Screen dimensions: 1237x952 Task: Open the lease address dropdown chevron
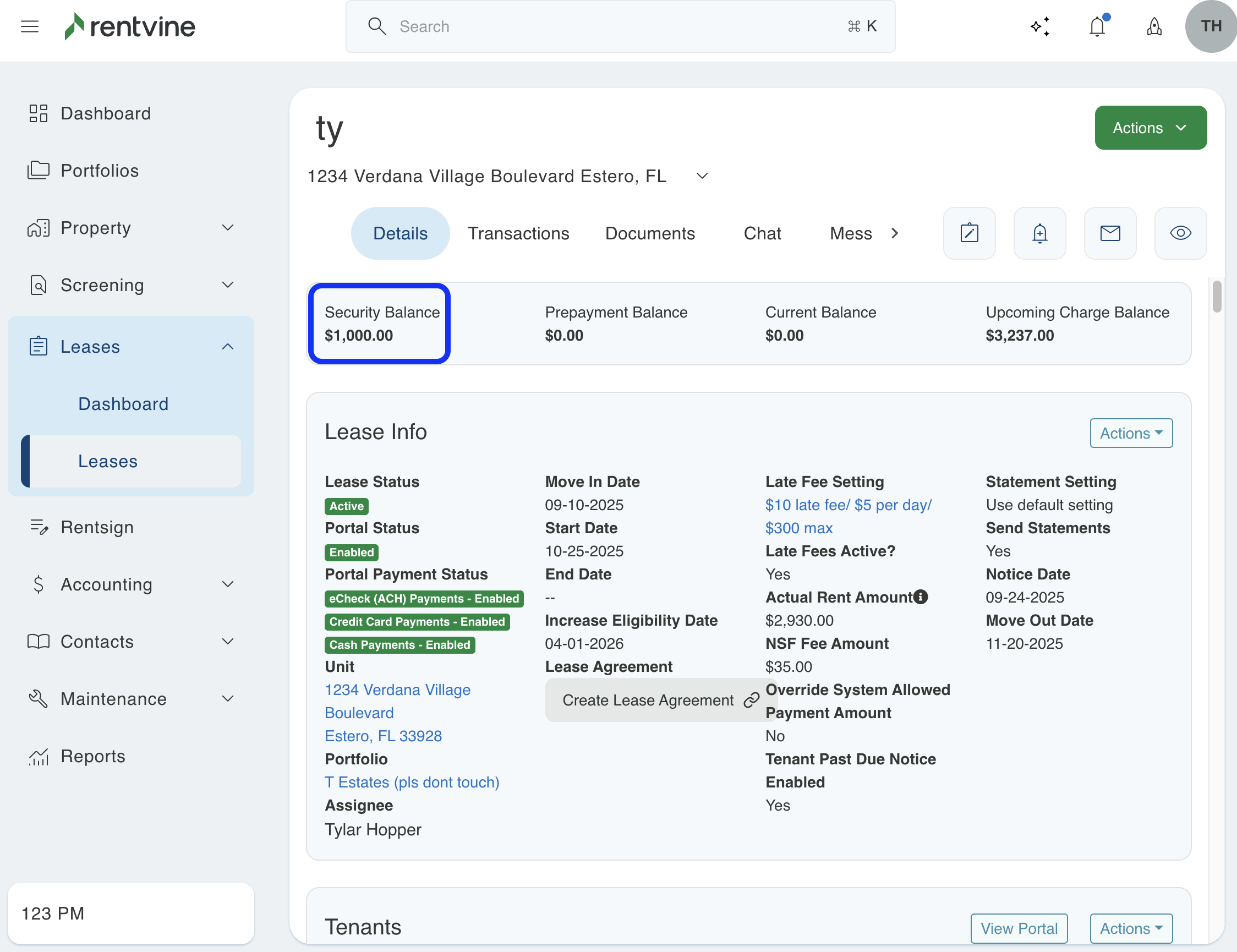click(x=702, y=176)
